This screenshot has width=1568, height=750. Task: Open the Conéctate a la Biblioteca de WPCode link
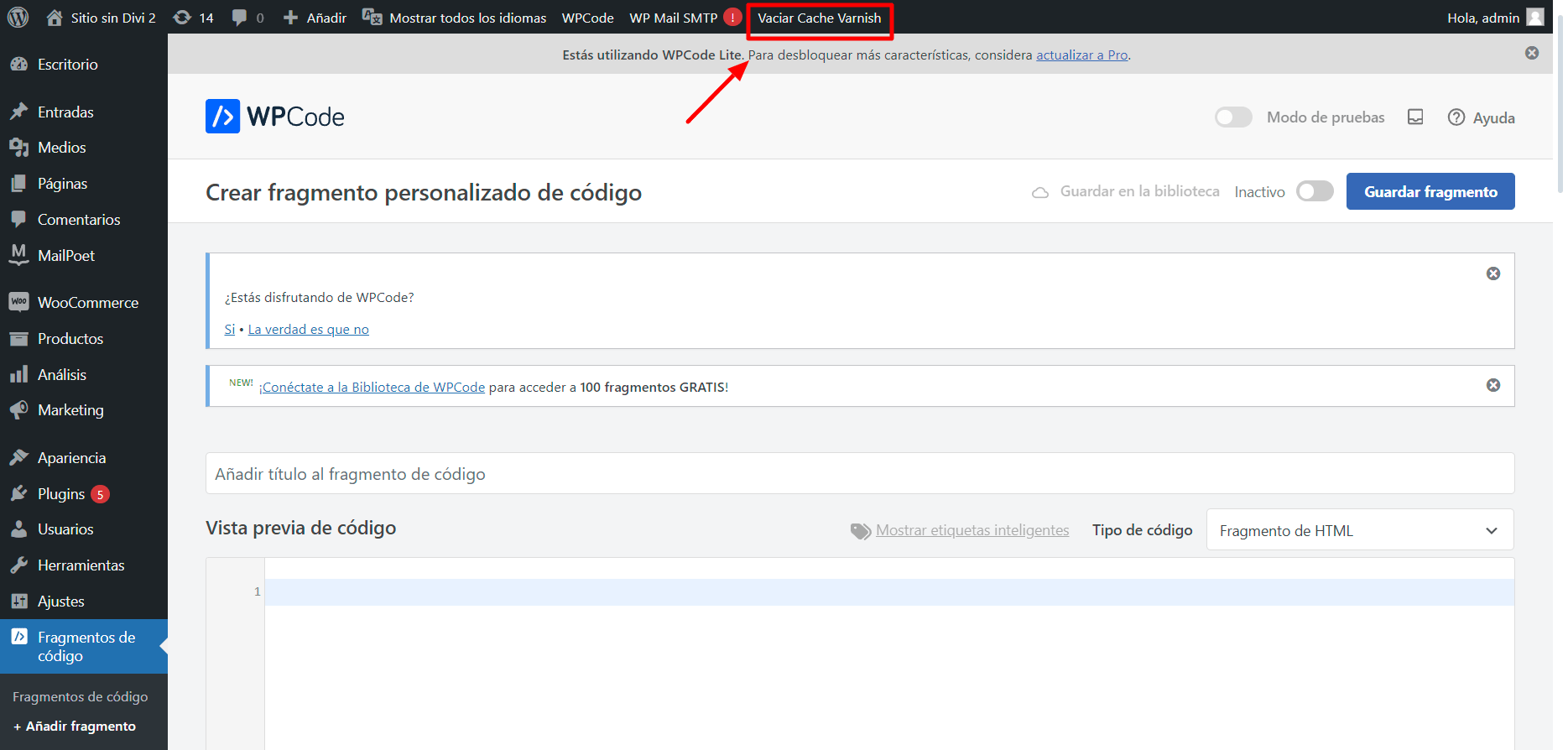pos(372,388)
